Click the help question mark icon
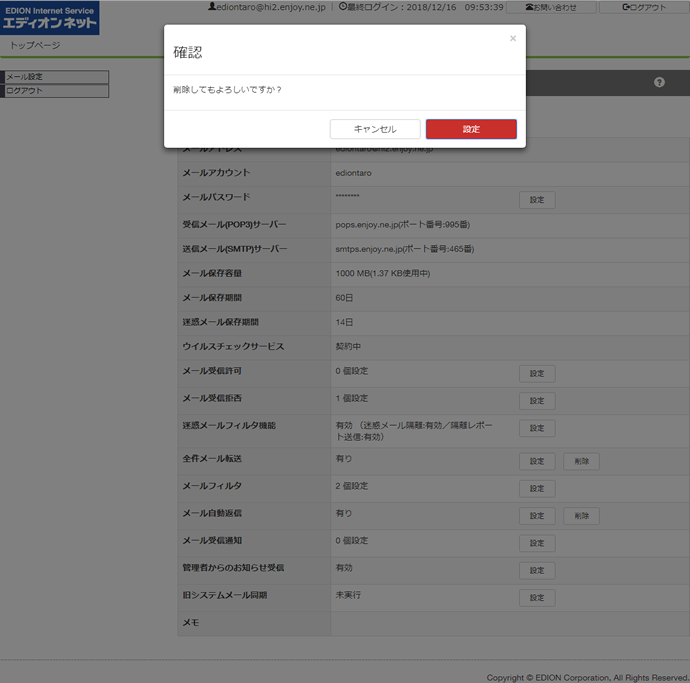 659,82
